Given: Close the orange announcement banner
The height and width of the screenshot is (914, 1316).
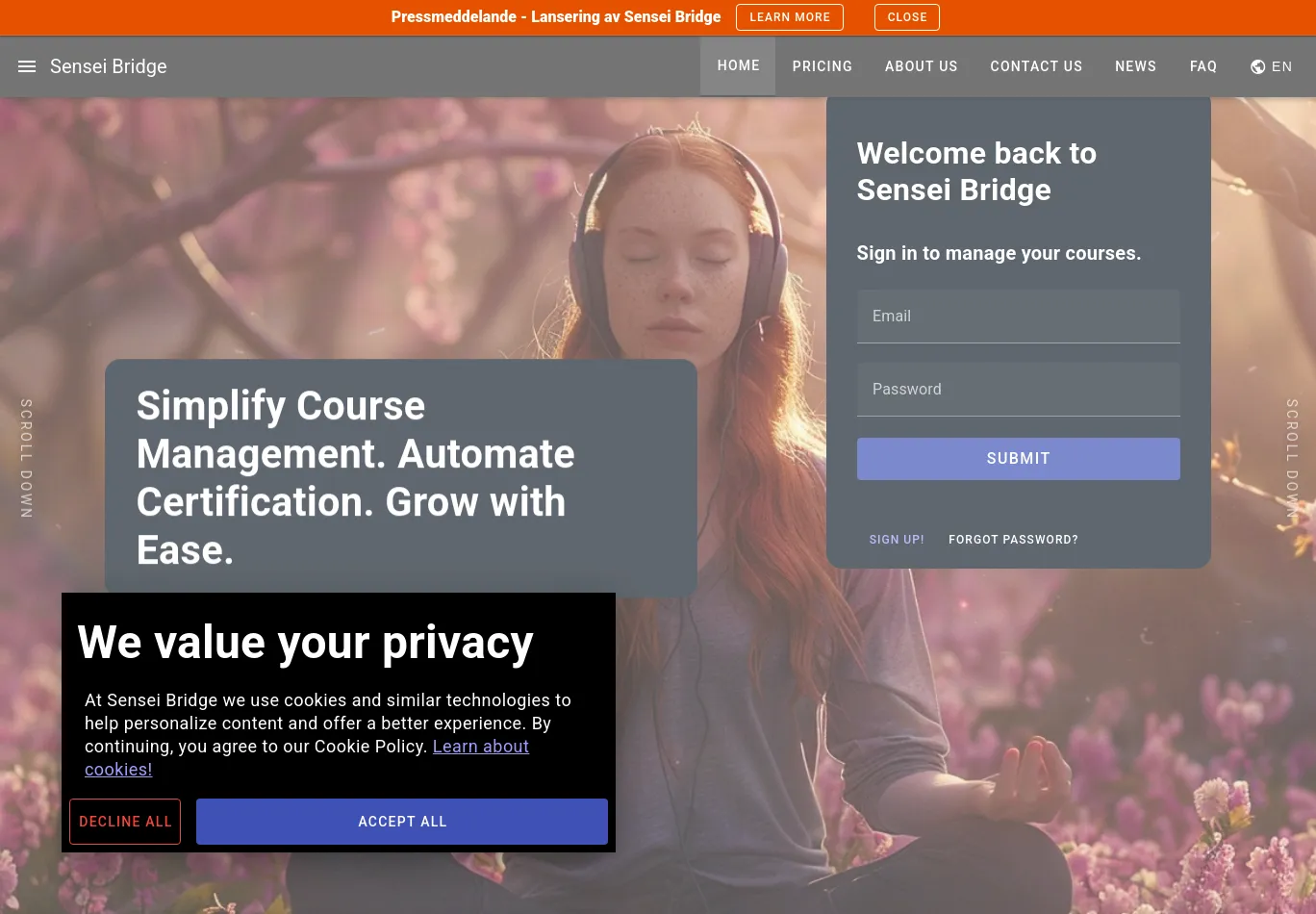Looking at the screenshot, I should 906,17.
